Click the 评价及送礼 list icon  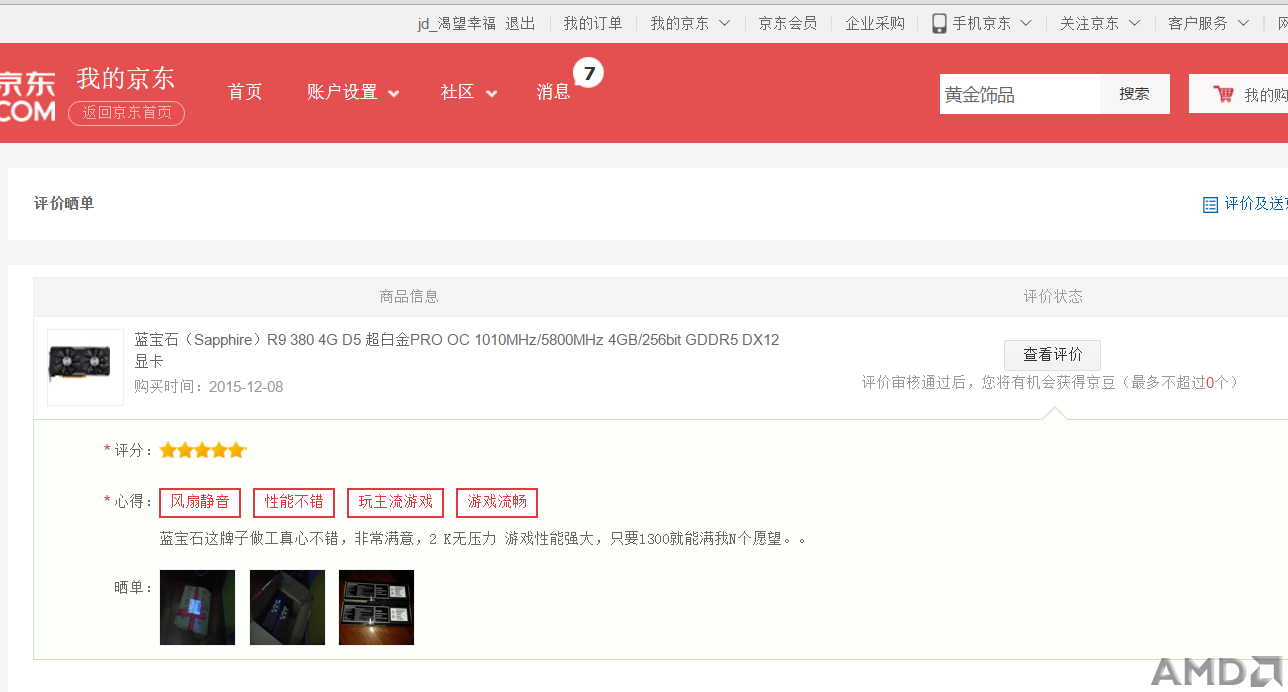click(x=1210, y=204)
